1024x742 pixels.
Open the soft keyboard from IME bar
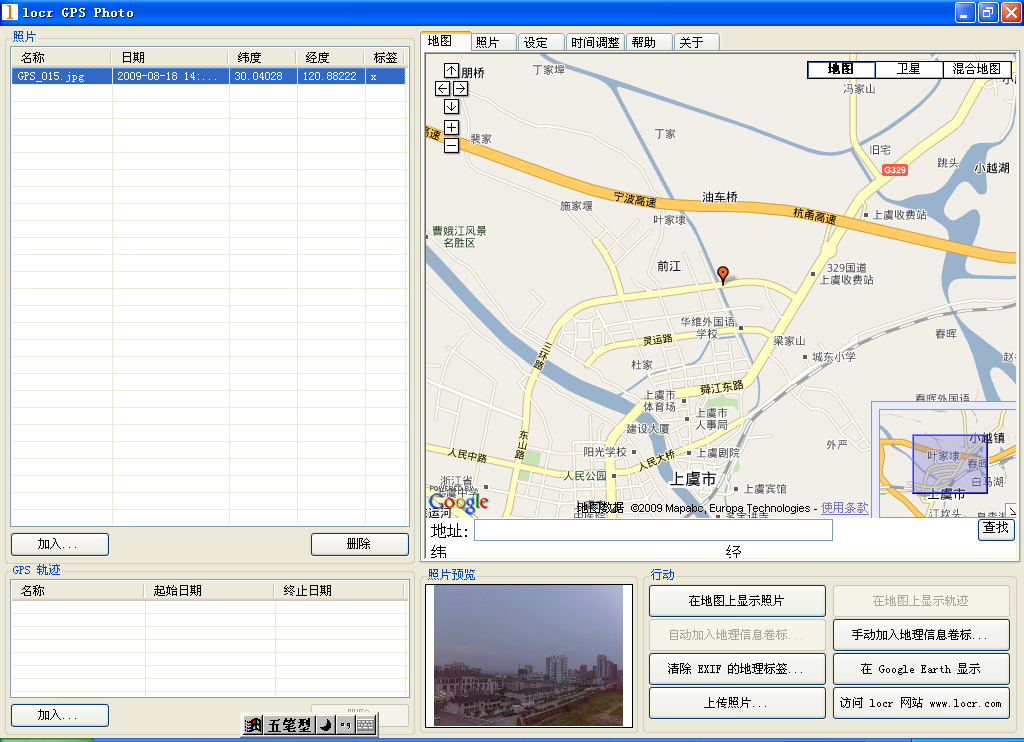[x=366, y=724]
